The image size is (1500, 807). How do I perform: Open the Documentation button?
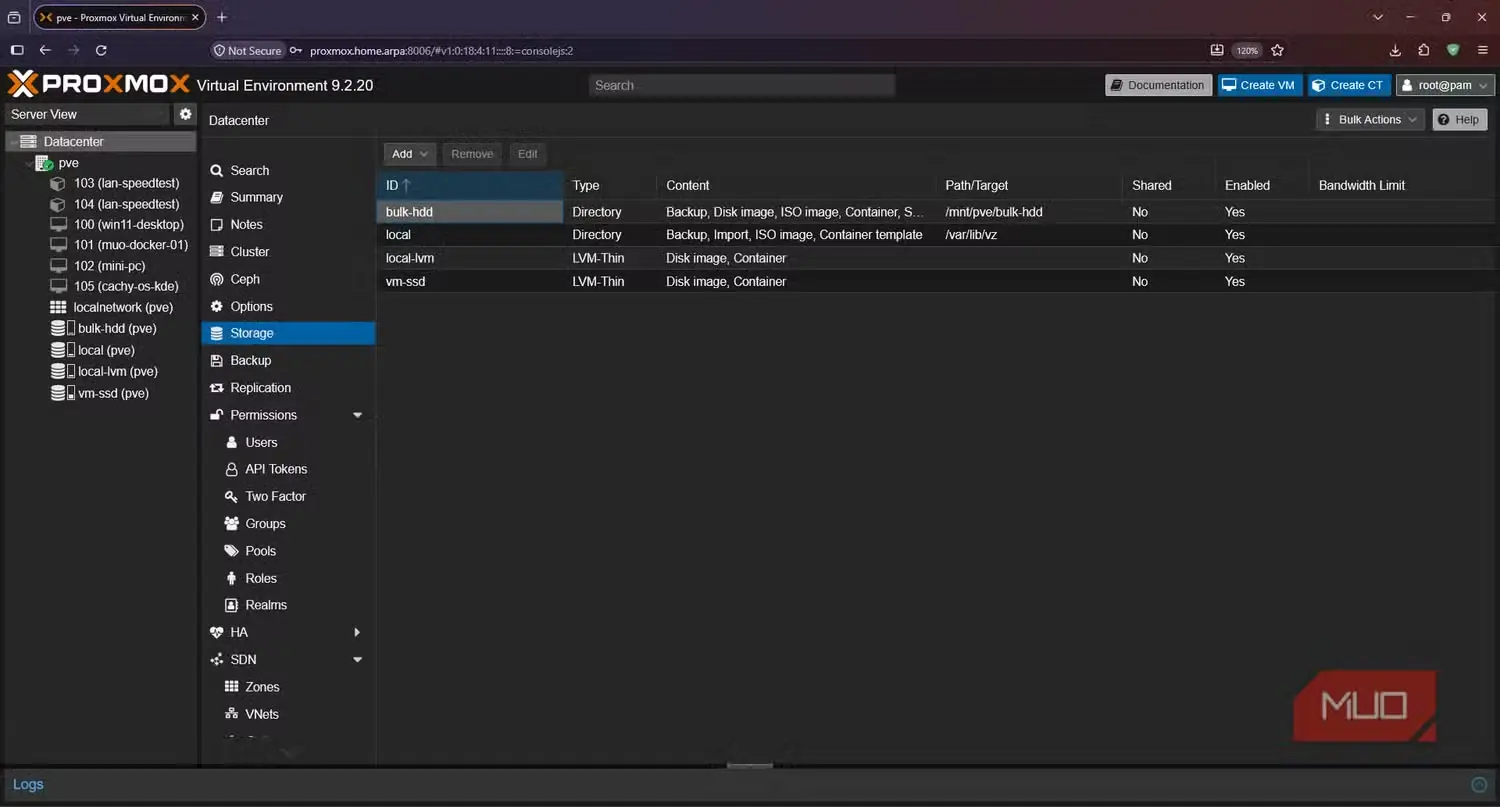(x=1158, y=85)
